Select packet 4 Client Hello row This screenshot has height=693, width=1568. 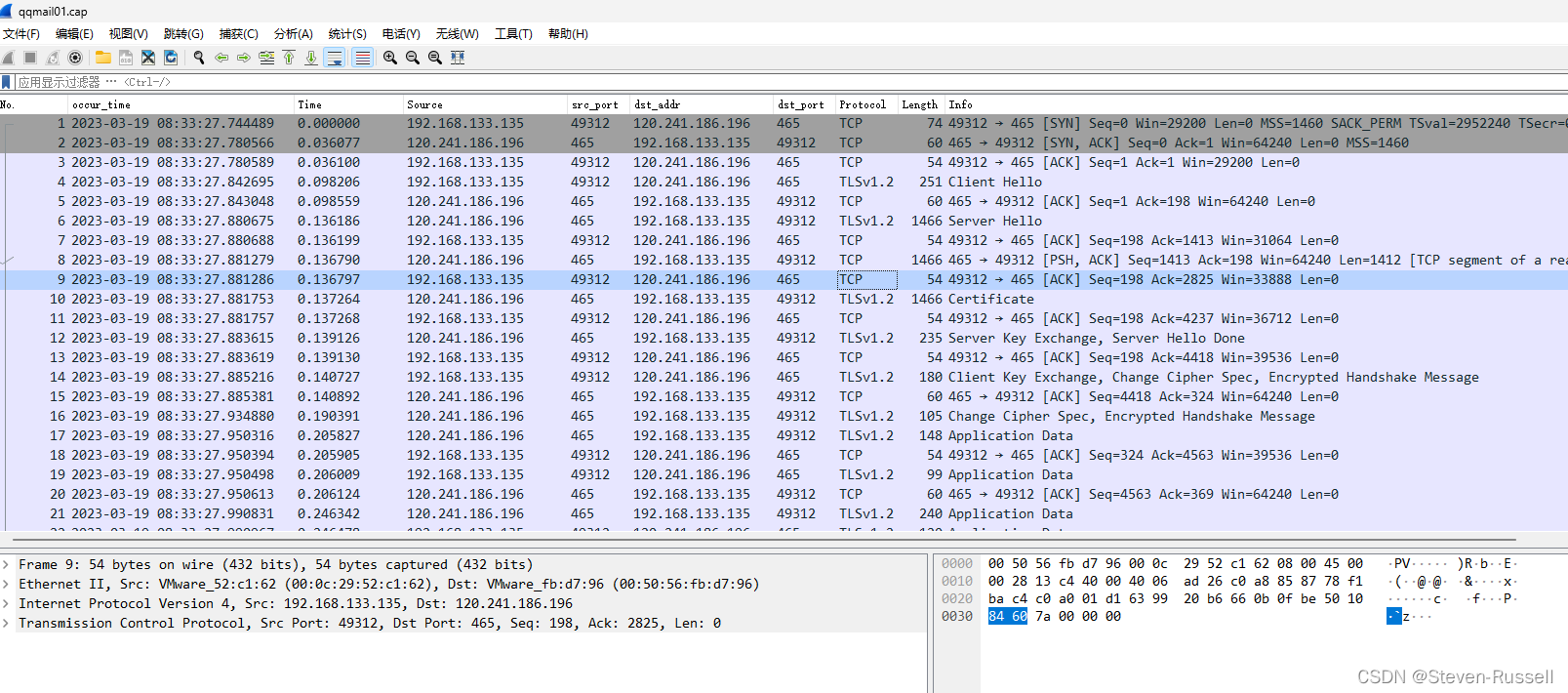[784, 182]
